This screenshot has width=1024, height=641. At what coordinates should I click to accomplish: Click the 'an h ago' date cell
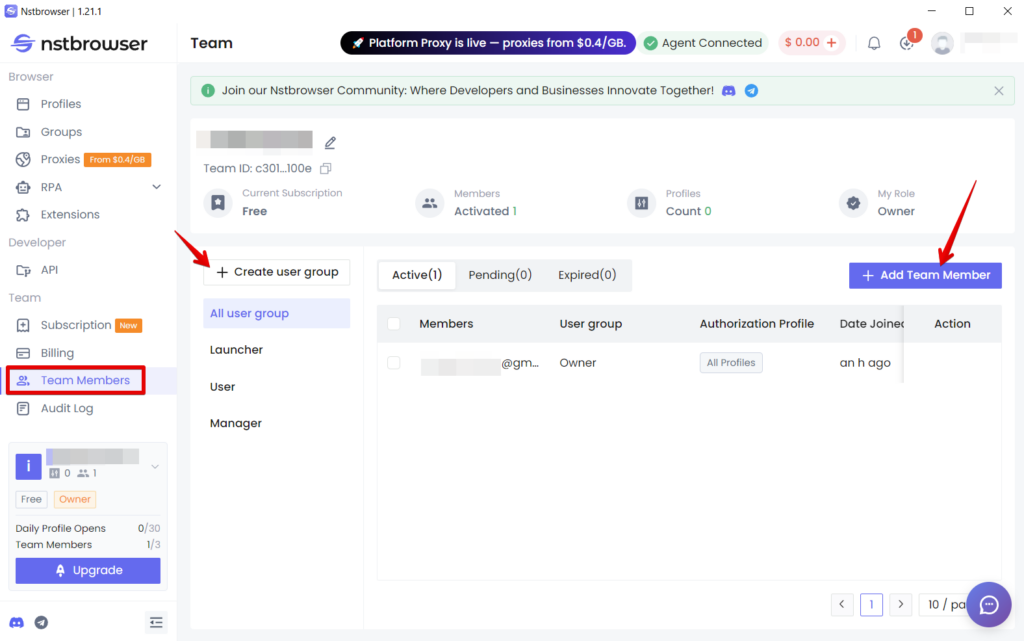tap(865, 363)
